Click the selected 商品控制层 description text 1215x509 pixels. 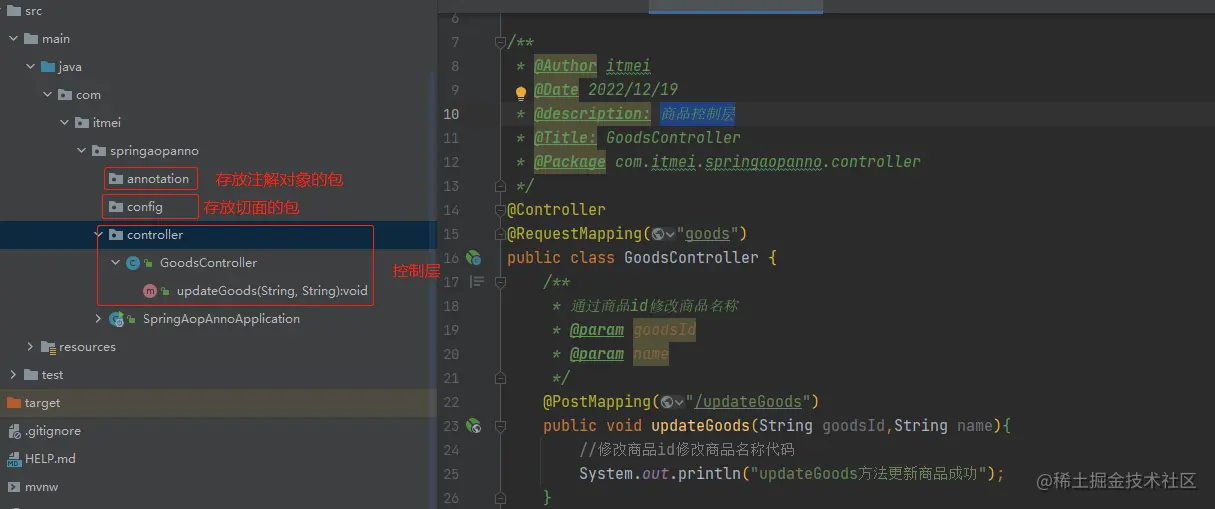(x=697, y=114)
